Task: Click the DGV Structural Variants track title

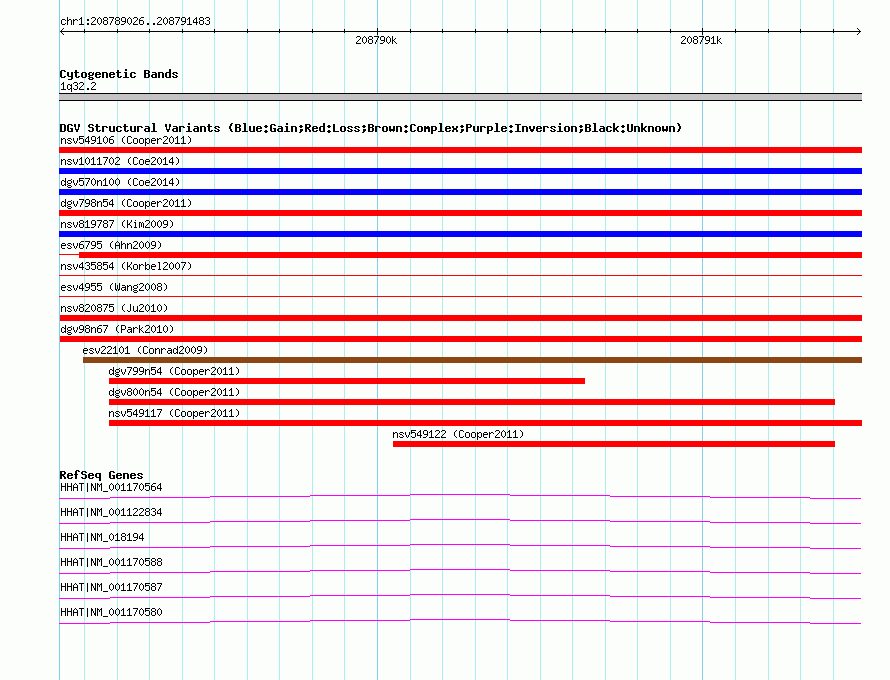Action: [x=371, y=128]
